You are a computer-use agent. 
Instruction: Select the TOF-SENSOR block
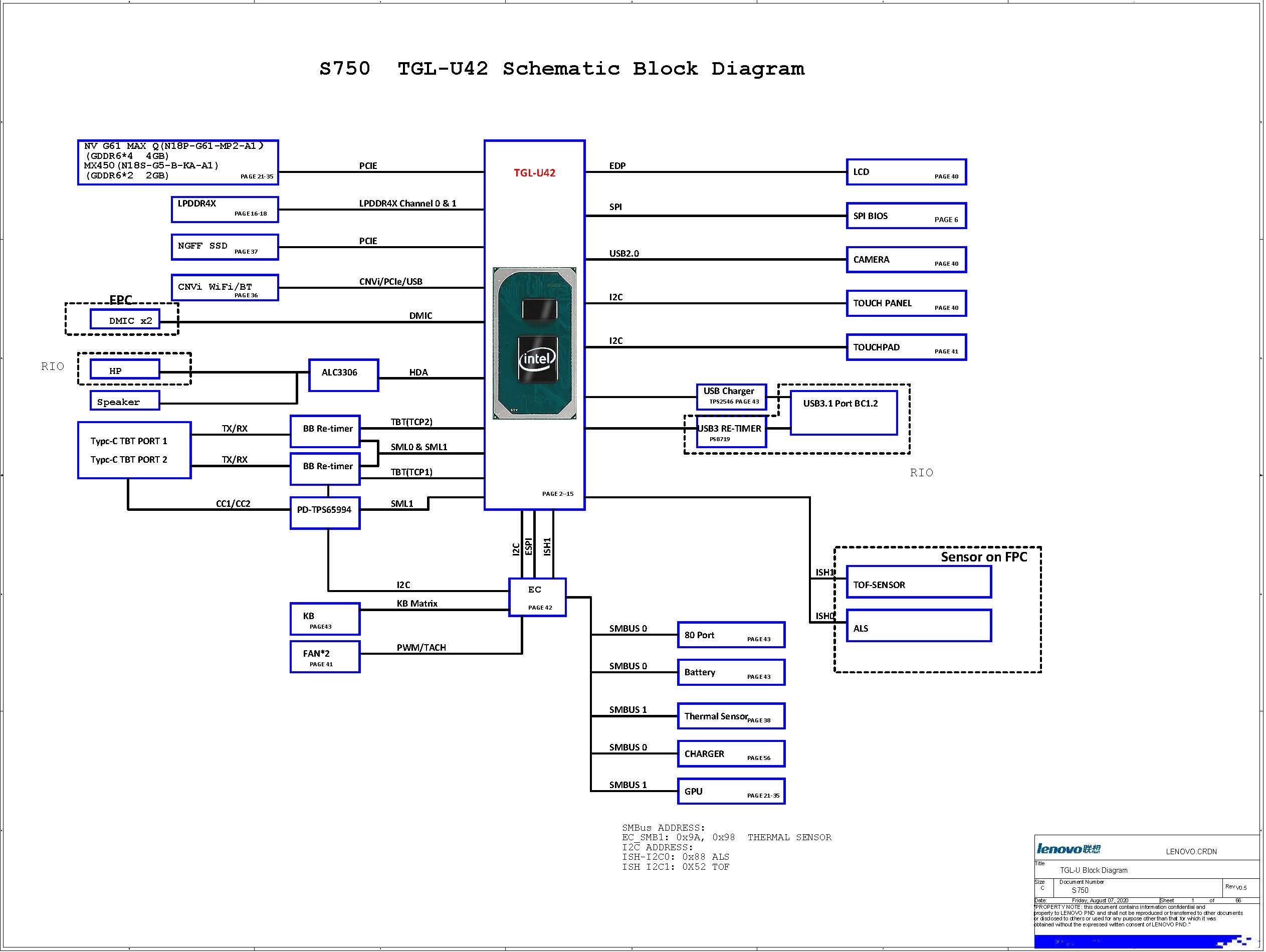pyautogui.click(x=919, y=582)
